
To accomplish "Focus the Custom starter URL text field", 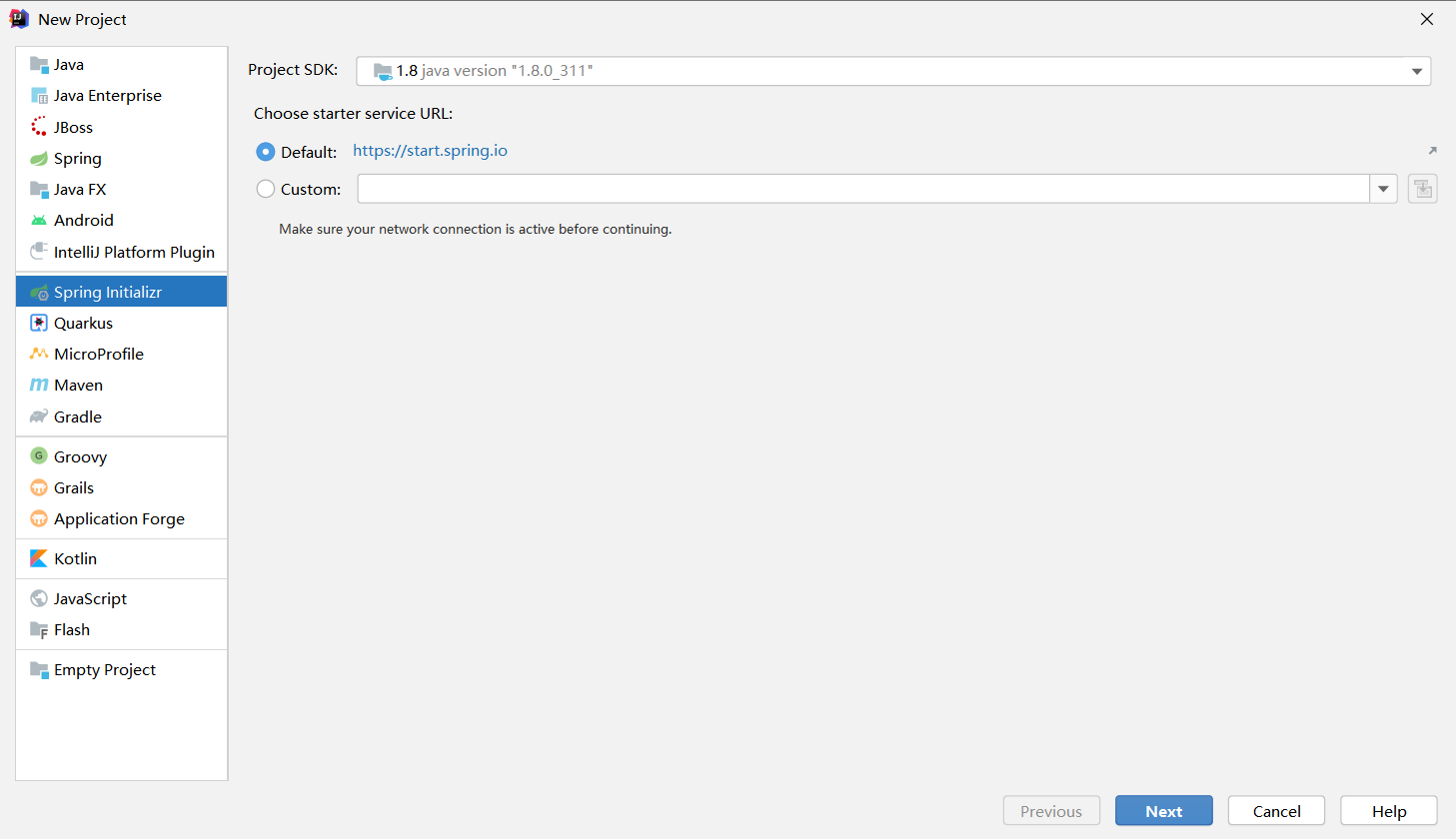I will click(863, 189).
